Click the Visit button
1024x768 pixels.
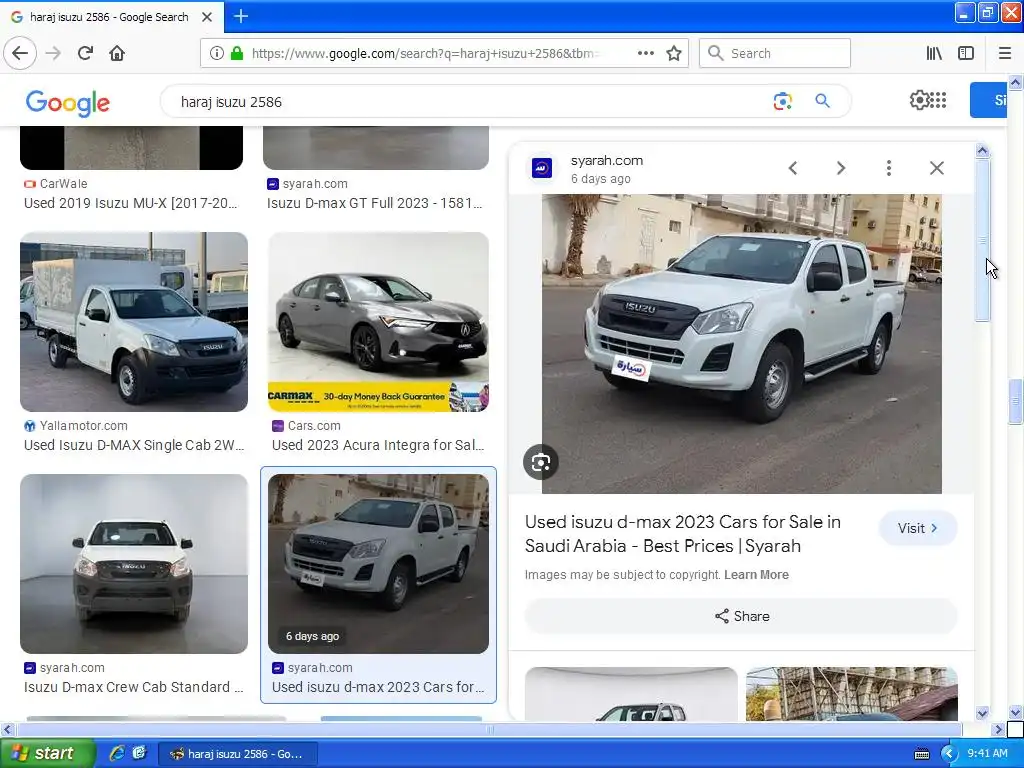(x=918, y=528)
